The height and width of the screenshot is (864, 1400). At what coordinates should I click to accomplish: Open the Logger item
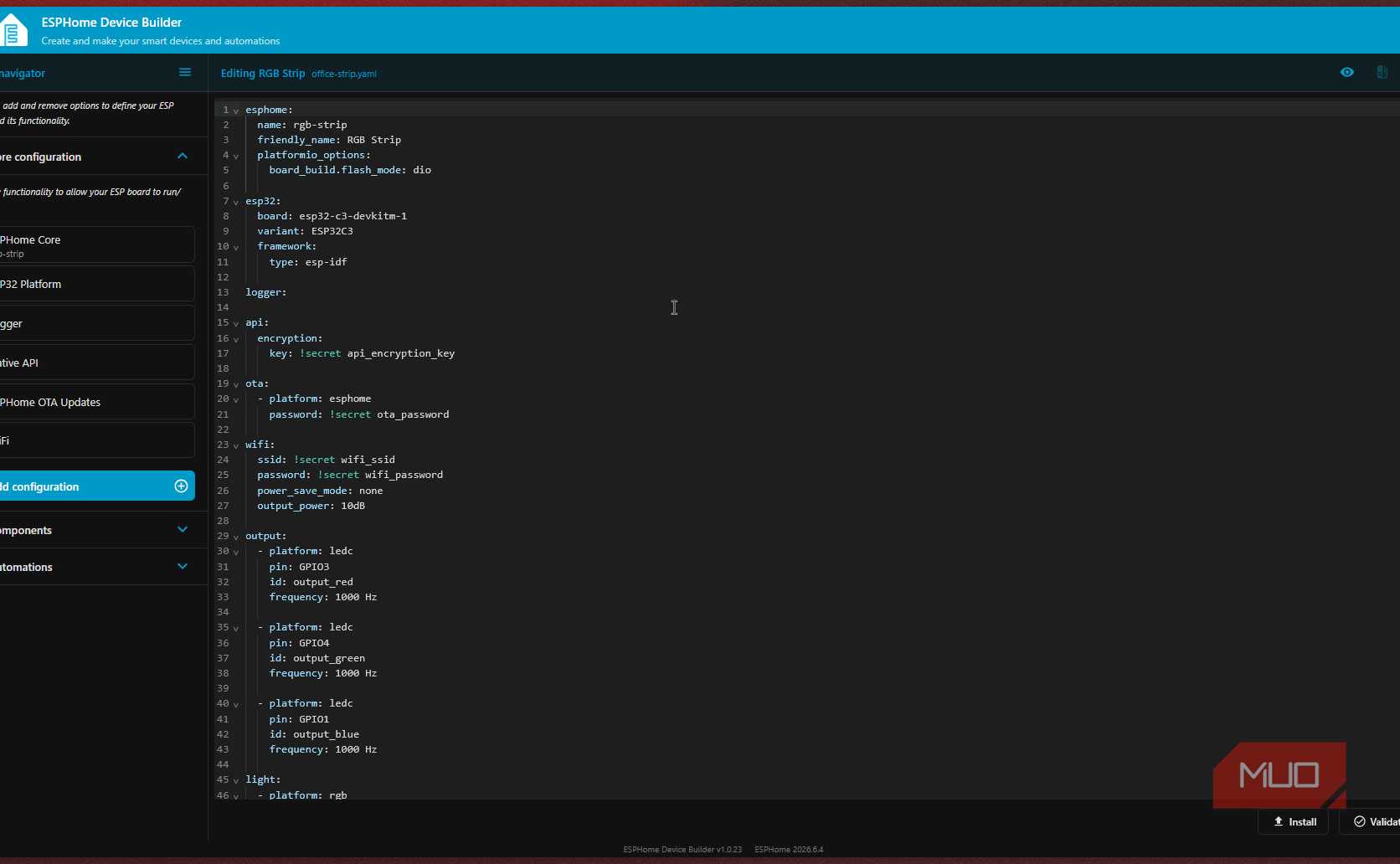click(96, 323)
